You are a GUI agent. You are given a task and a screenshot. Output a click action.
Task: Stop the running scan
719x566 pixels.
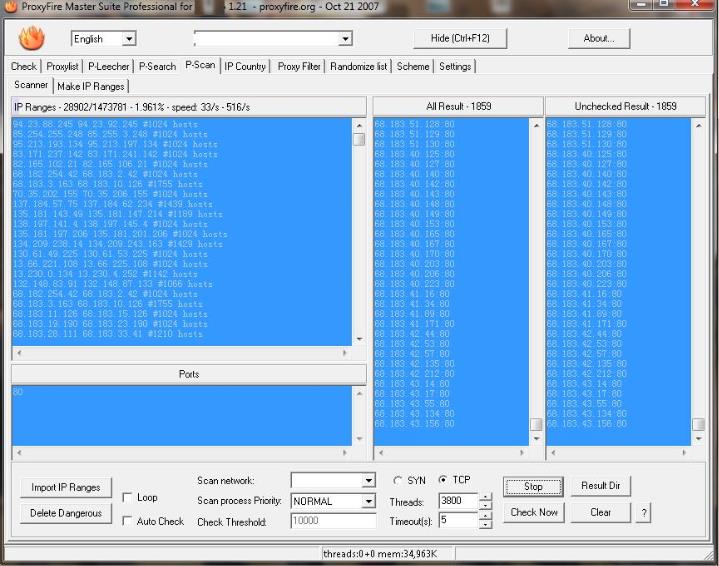[533, 487]
